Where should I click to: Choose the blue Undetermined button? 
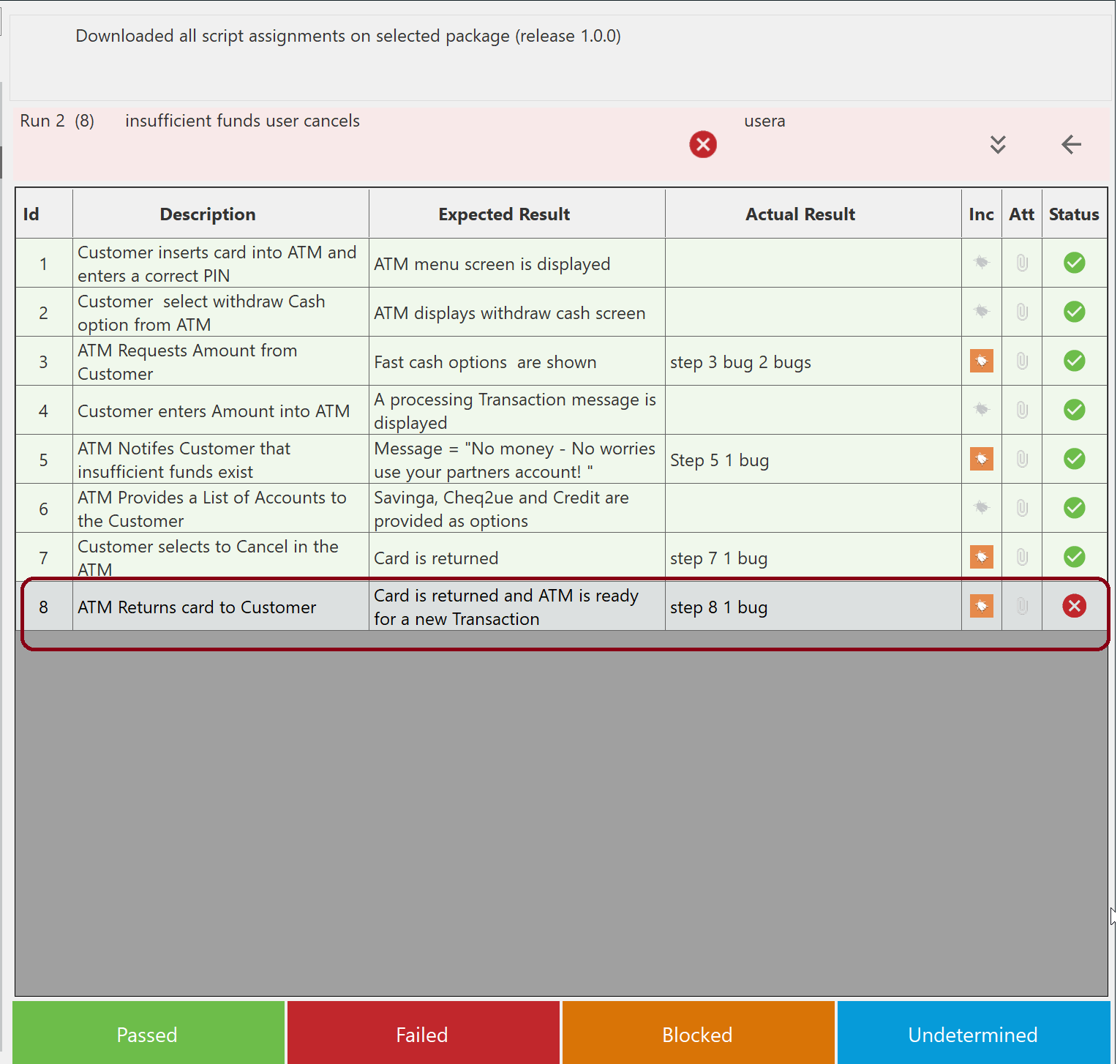972,1034
